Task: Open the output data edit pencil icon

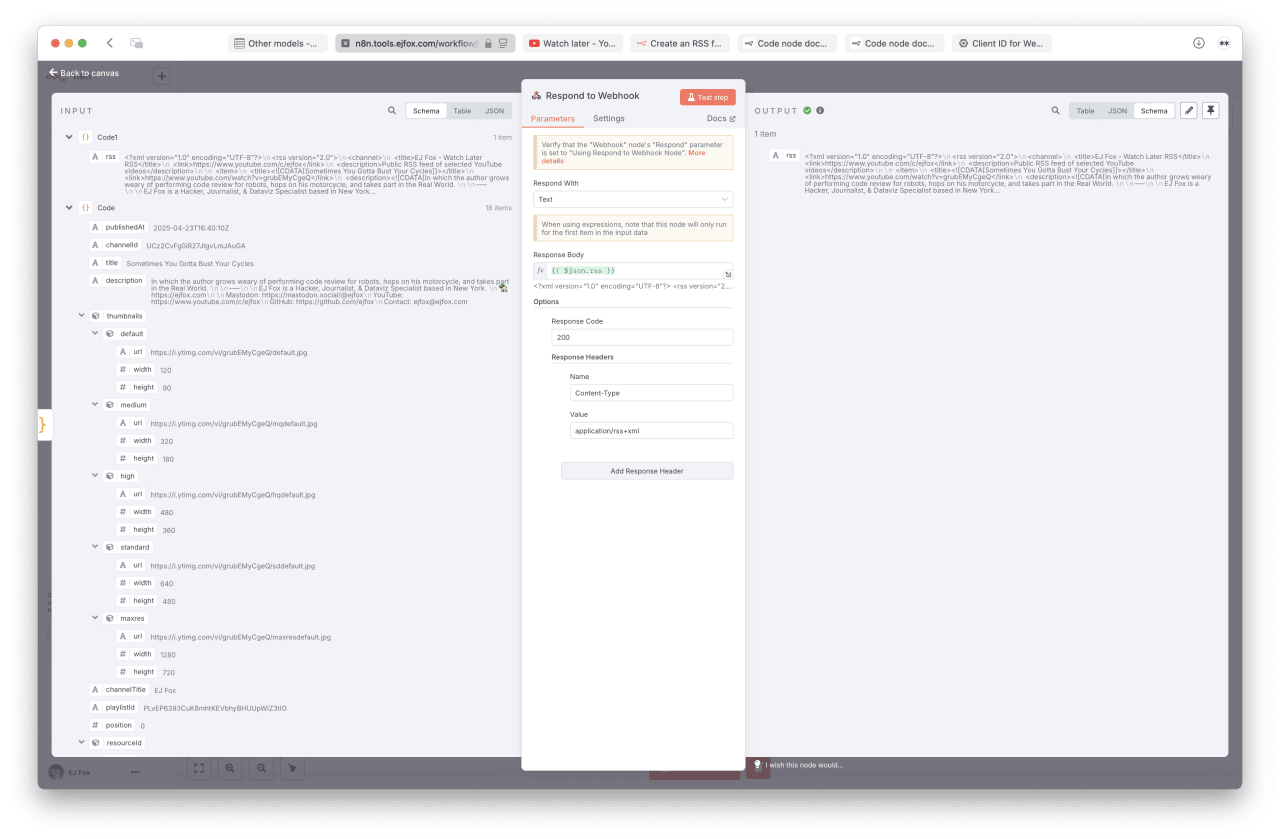Action: 1188,110
